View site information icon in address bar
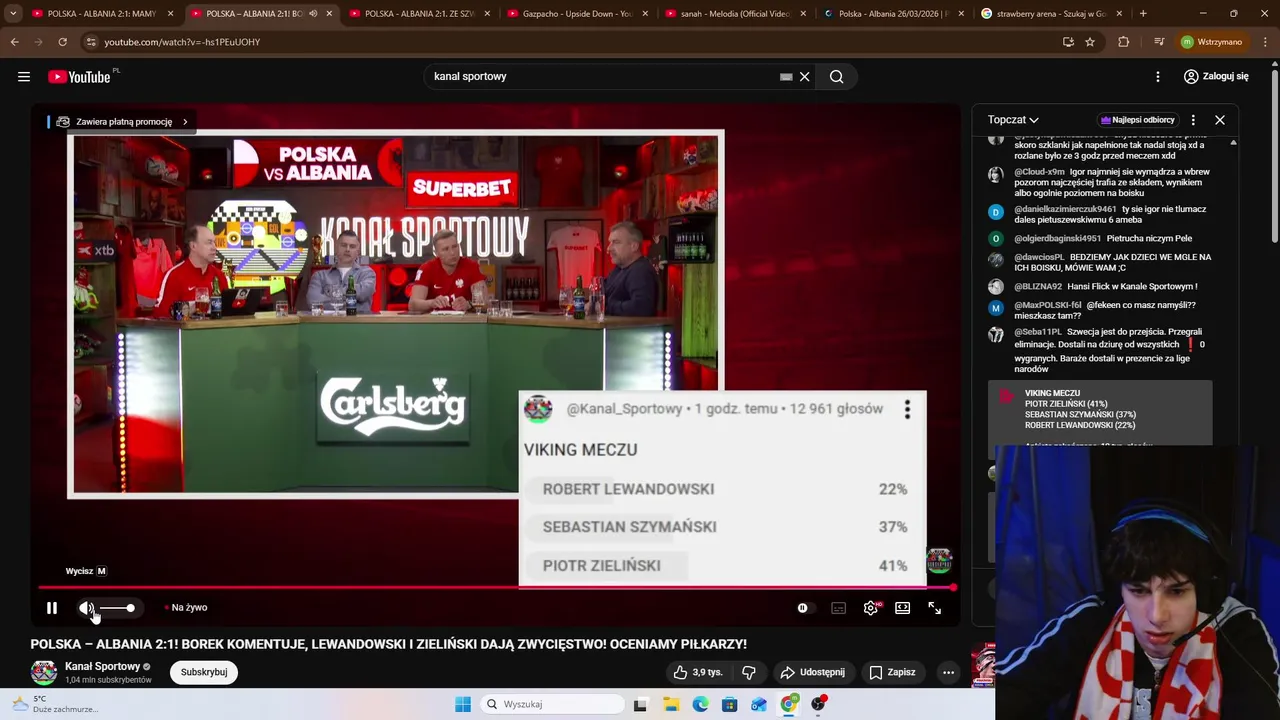This screenshot has height=720, width=1280. (x=91, y=42)
